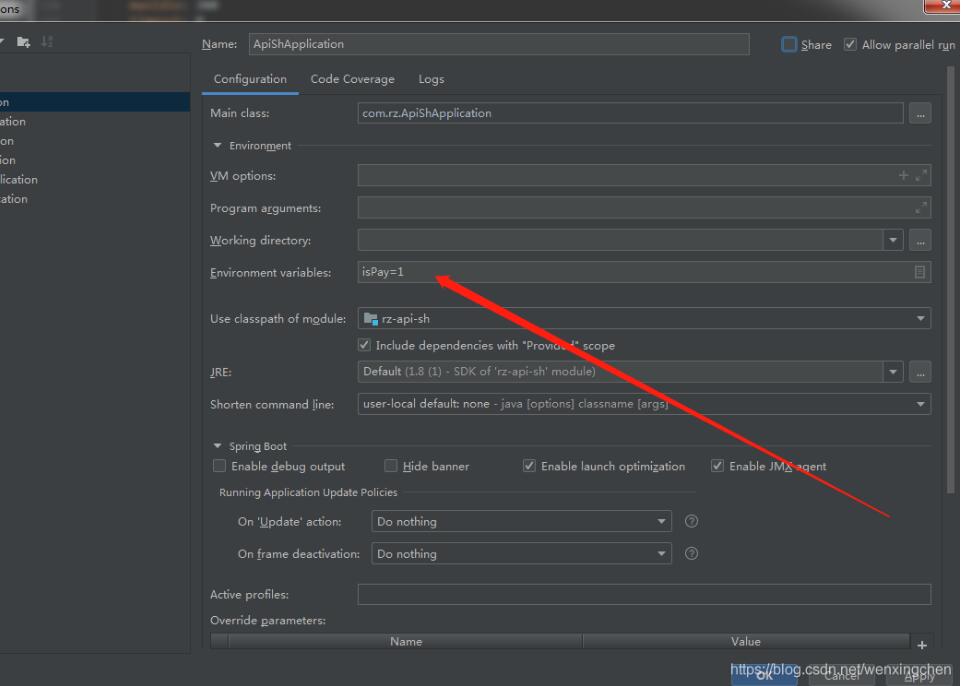Disable Enable launch optimization checkbox

click(530, 466)
